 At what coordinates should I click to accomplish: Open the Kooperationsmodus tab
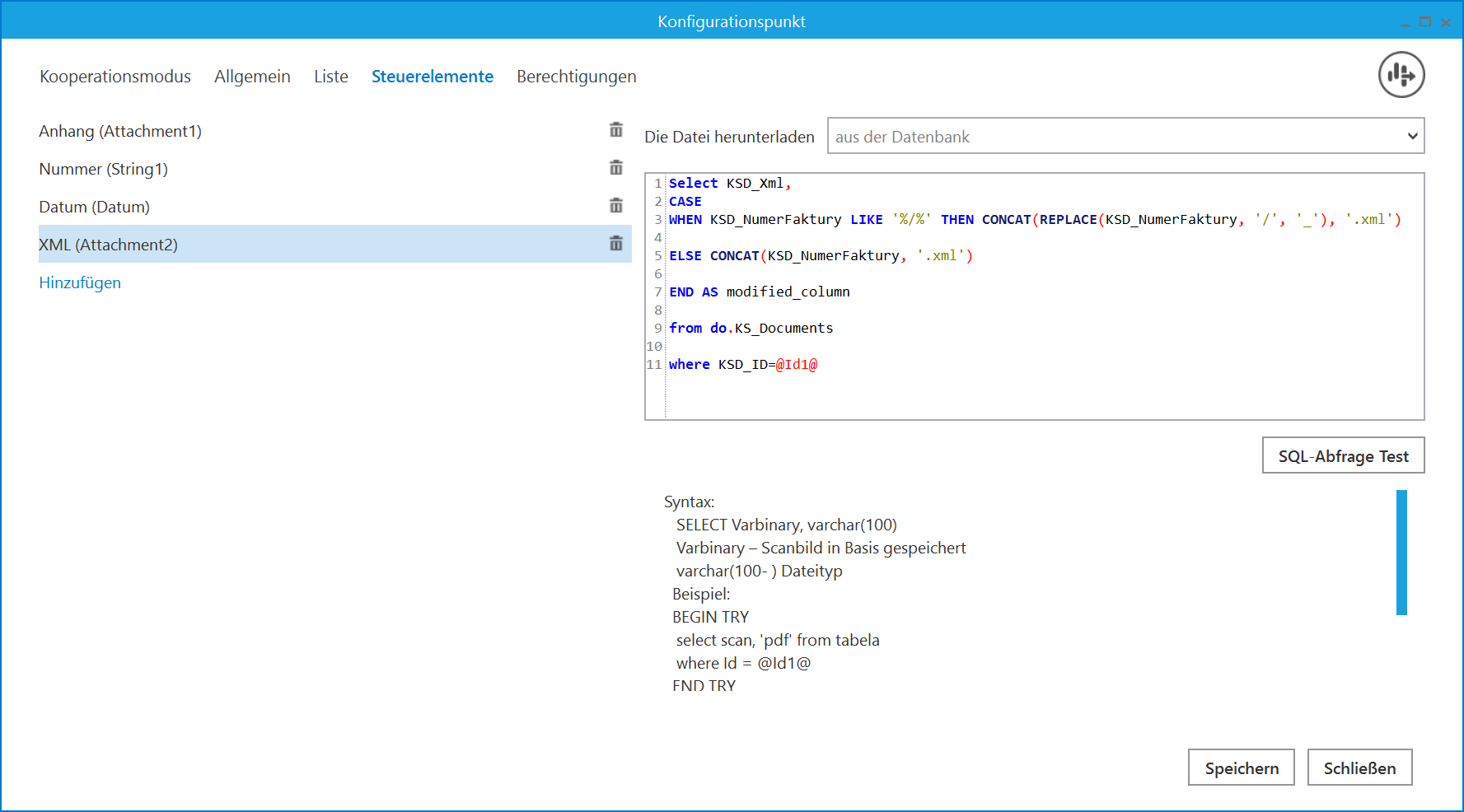coord(115,77)
